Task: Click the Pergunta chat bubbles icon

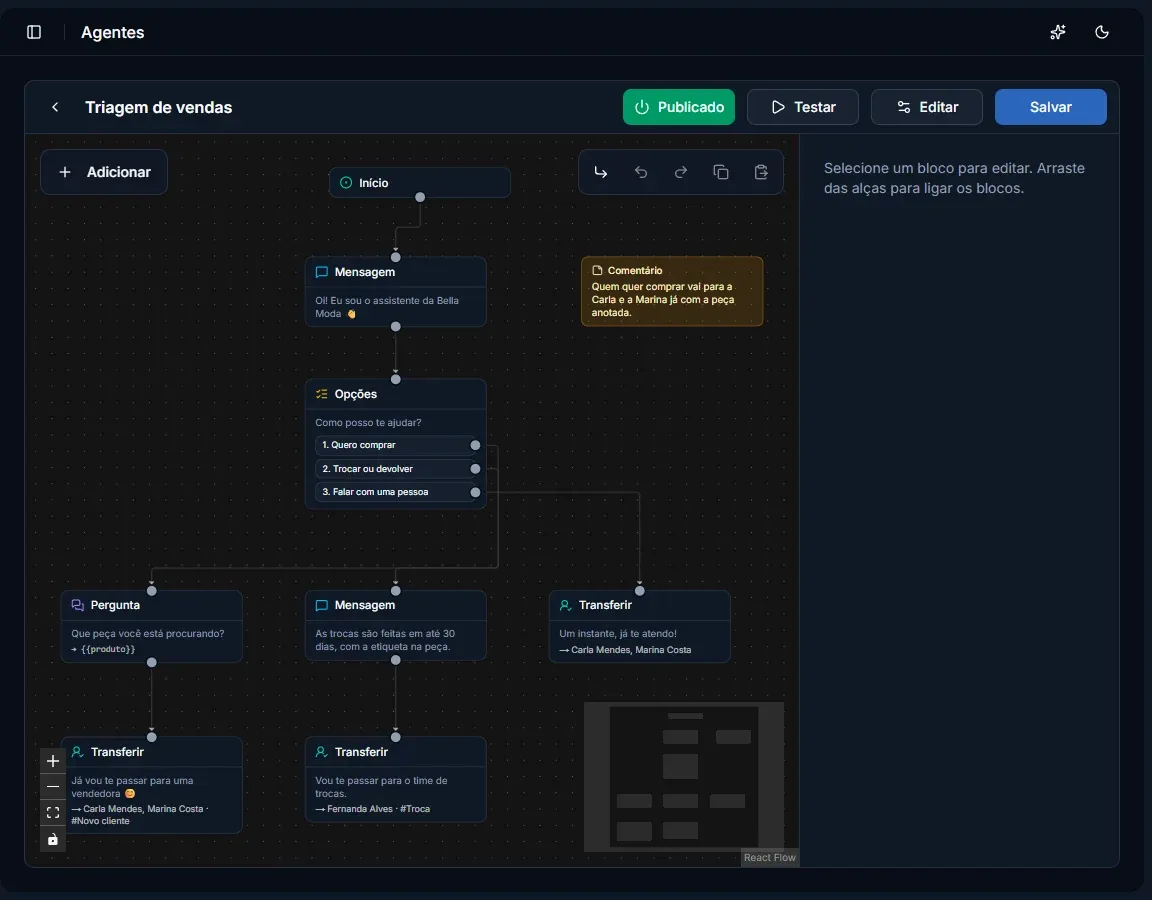Action: (77, 605)
